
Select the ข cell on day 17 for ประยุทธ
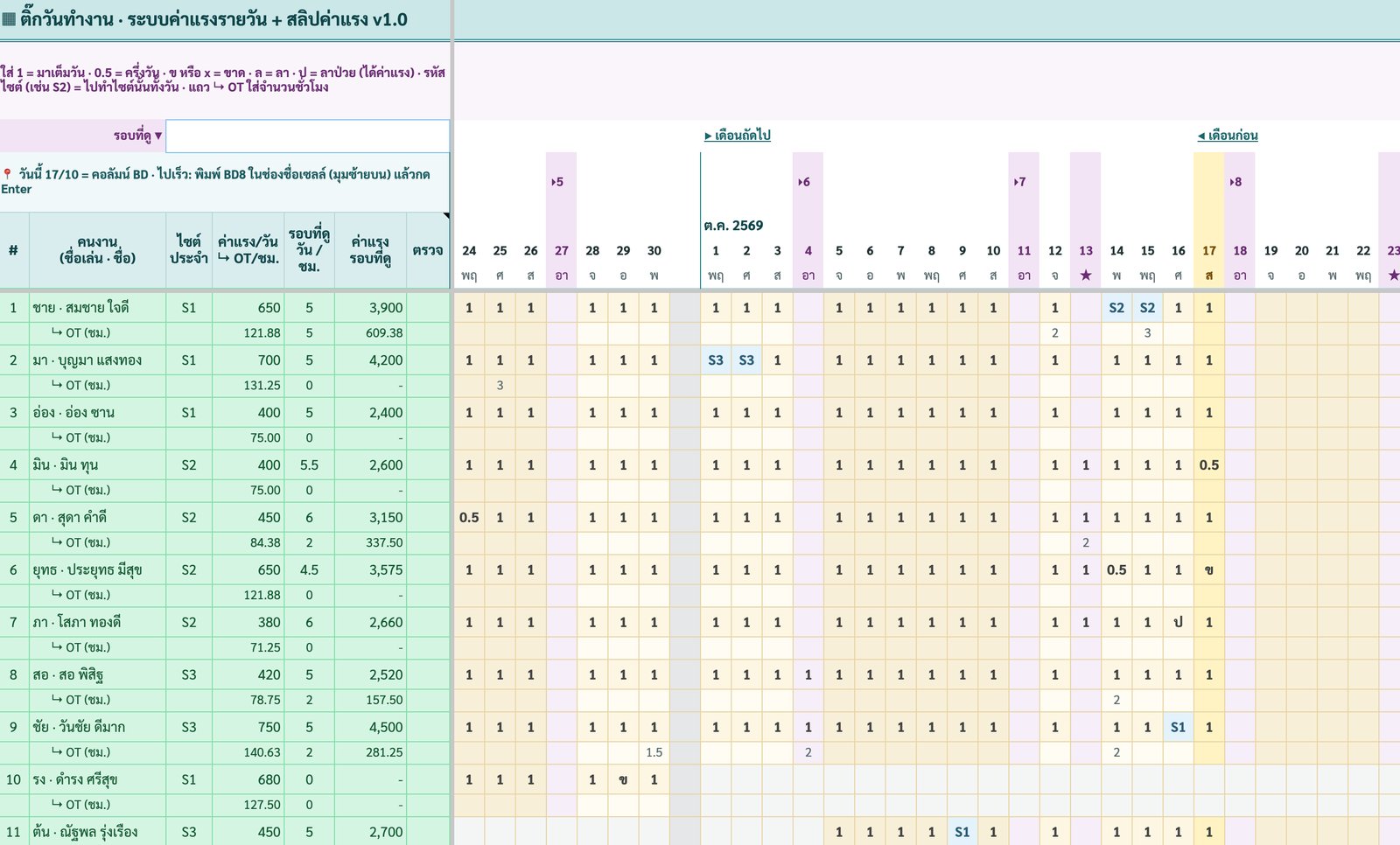coord(1209,570)
